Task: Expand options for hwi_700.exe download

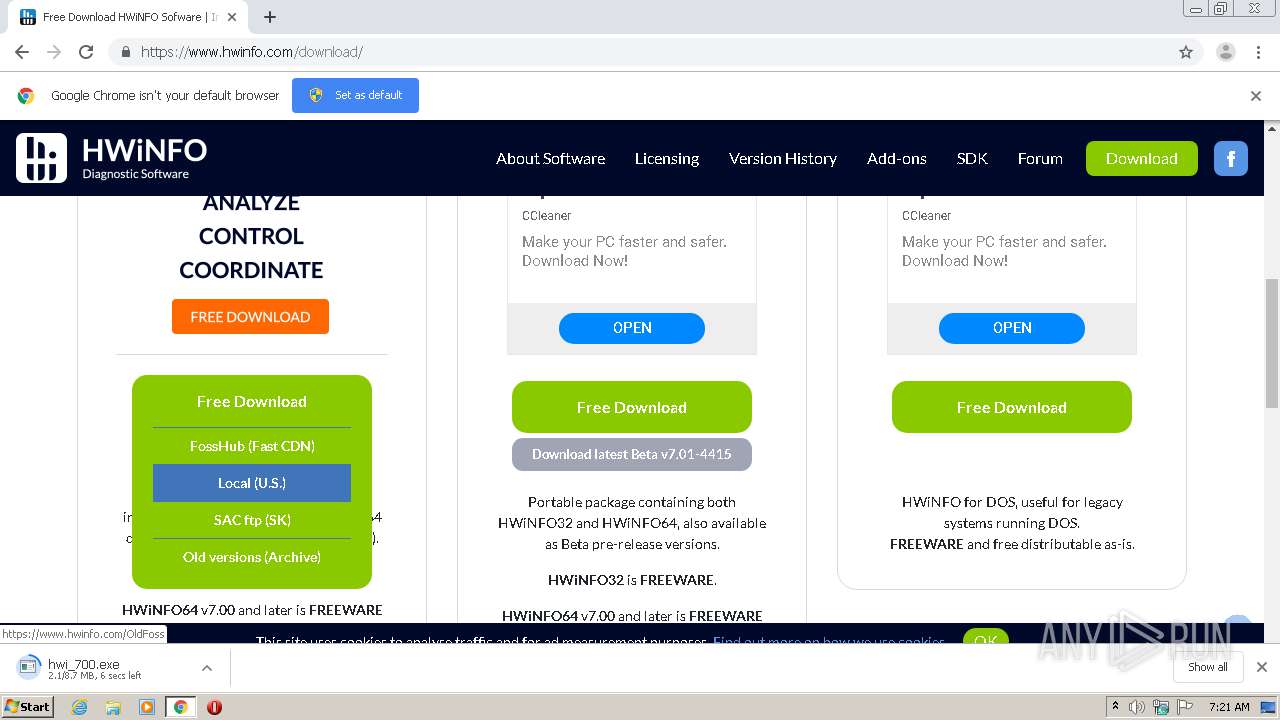Action: point(207,667)
